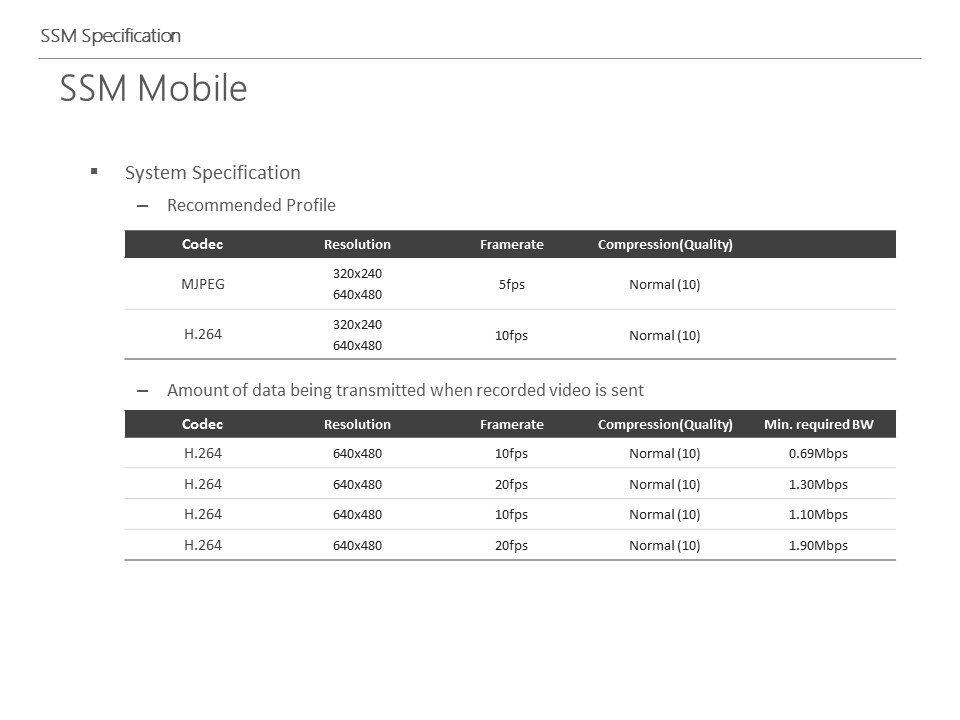960x720 pixels.
Task: Click "10fps" in the 0.69Mbps row
Action: [512, 454]
